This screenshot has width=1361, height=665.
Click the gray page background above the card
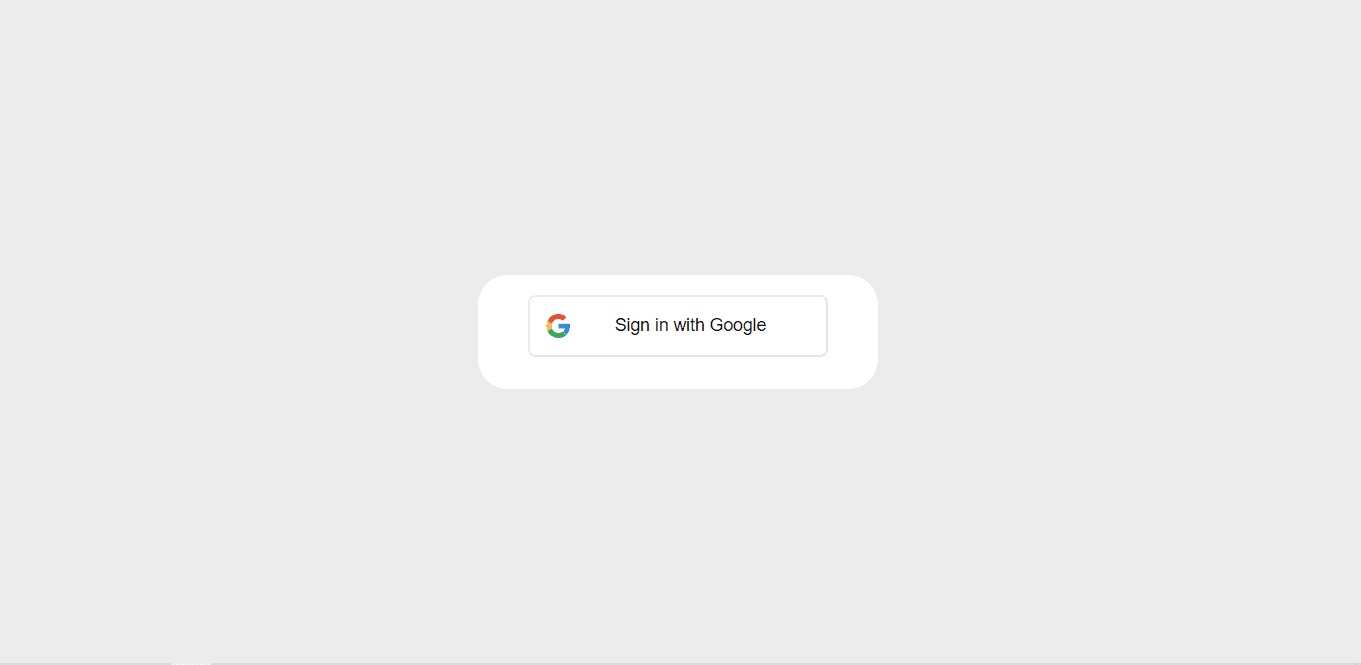coord(678,140)
